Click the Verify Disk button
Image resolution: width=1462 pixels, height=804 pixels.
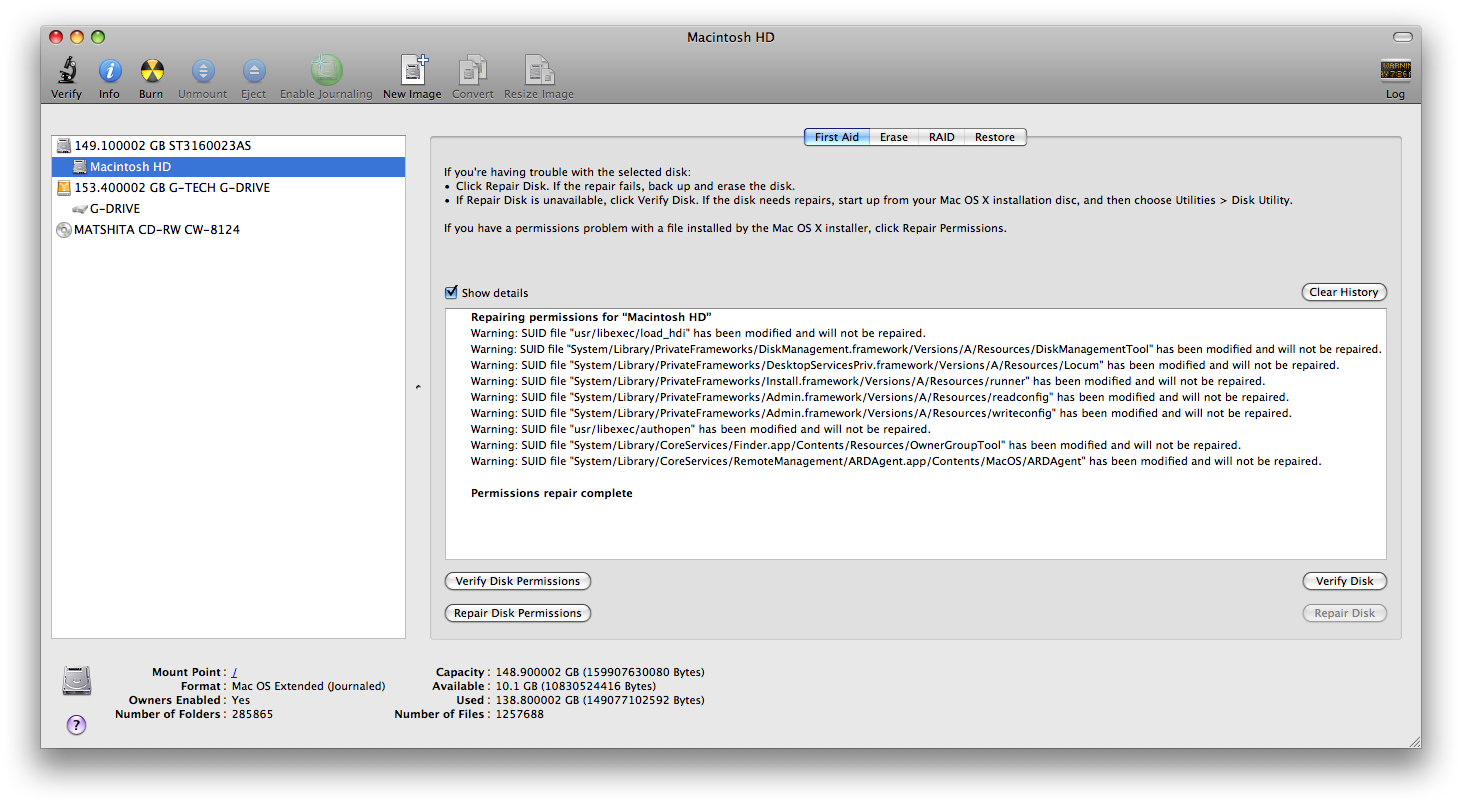coord(1344,581)
